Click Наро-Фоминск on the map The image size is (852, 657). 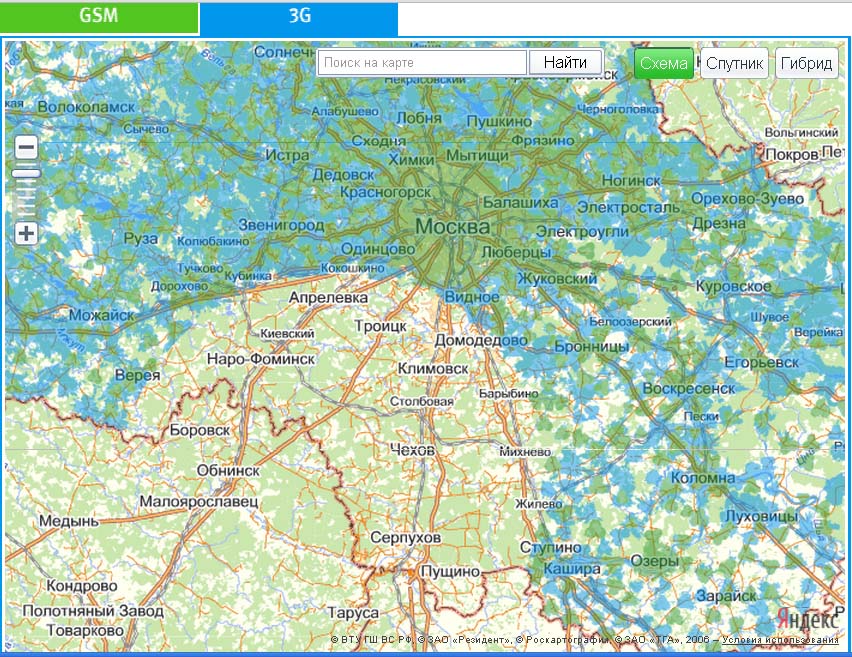point(260,358)
